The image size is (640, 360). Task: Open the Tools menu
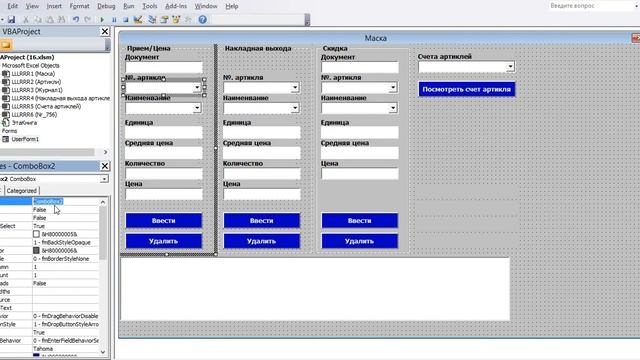(x=149, y=6)
